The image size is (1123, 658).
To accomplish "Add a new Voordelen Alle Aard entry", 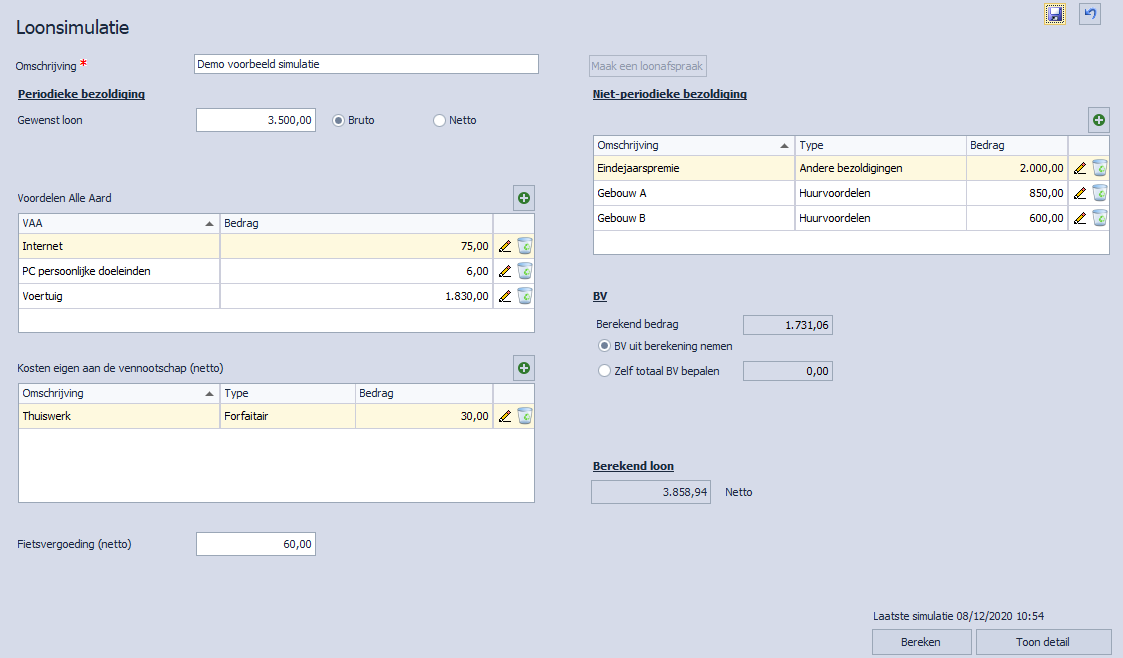I will click(x=524, y=198).
